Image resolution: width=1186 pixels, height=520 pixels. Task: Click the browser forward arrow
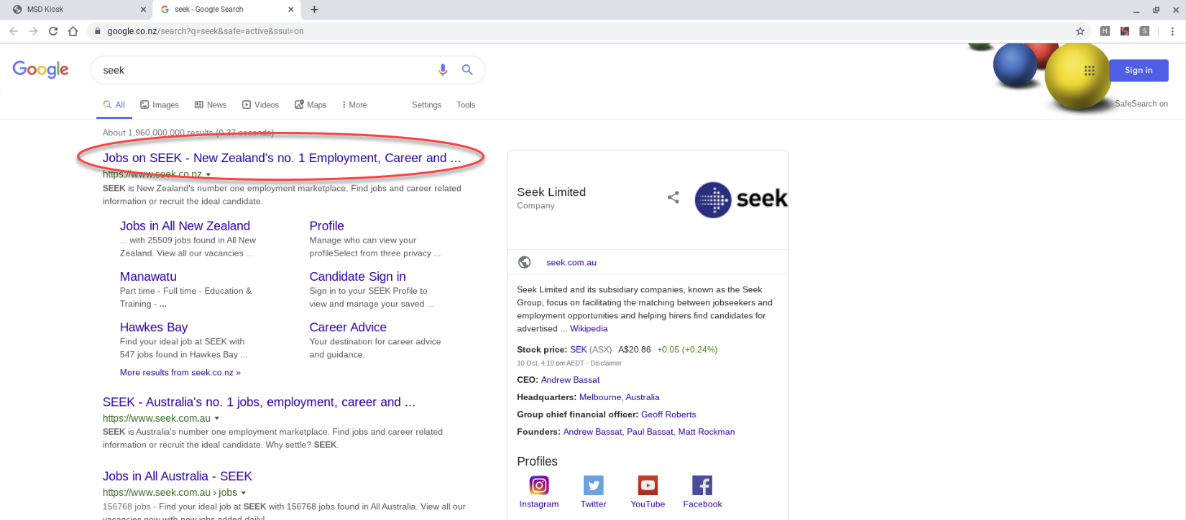click(33, 31)
